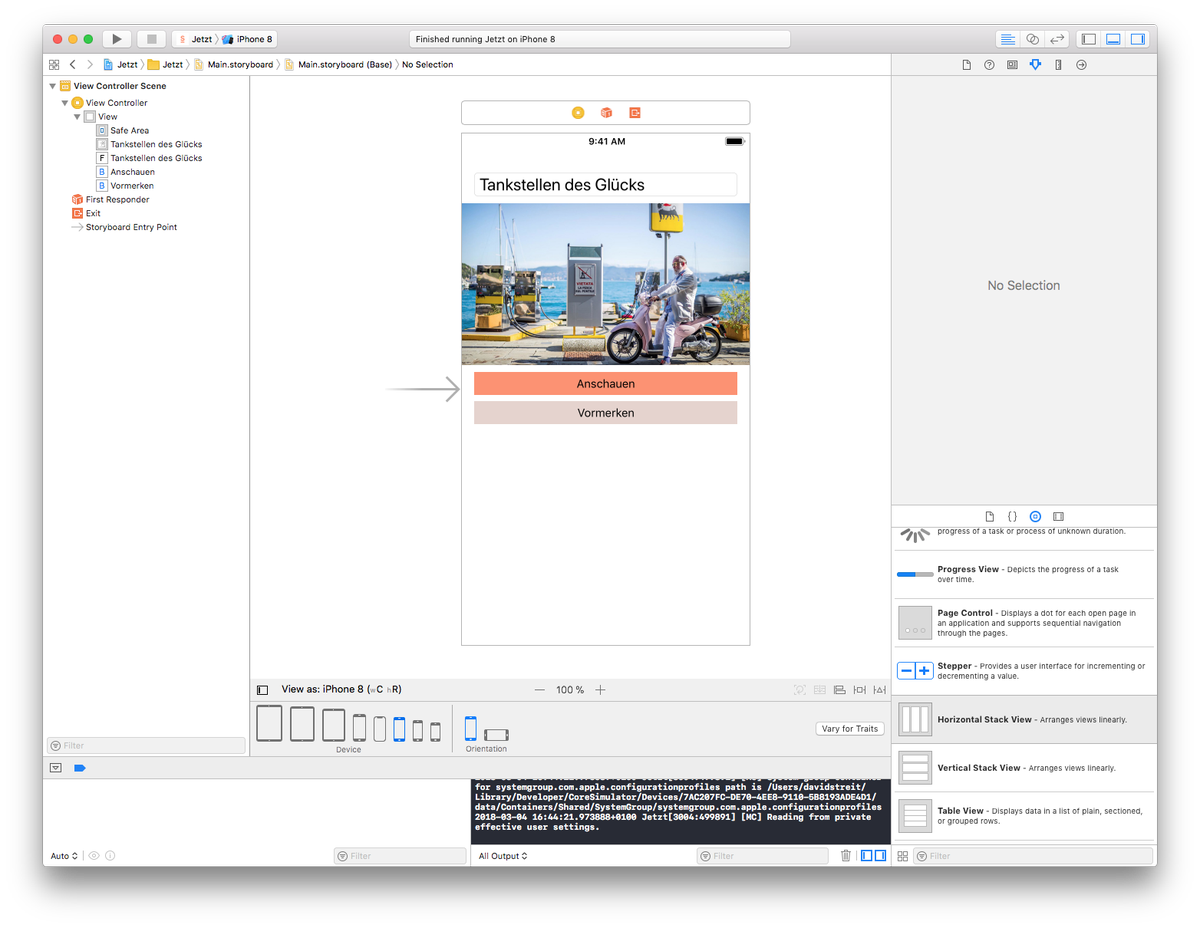Open the Attributes inspector
This screenshot has width=1200, height=928.
tap(1036, 64)
